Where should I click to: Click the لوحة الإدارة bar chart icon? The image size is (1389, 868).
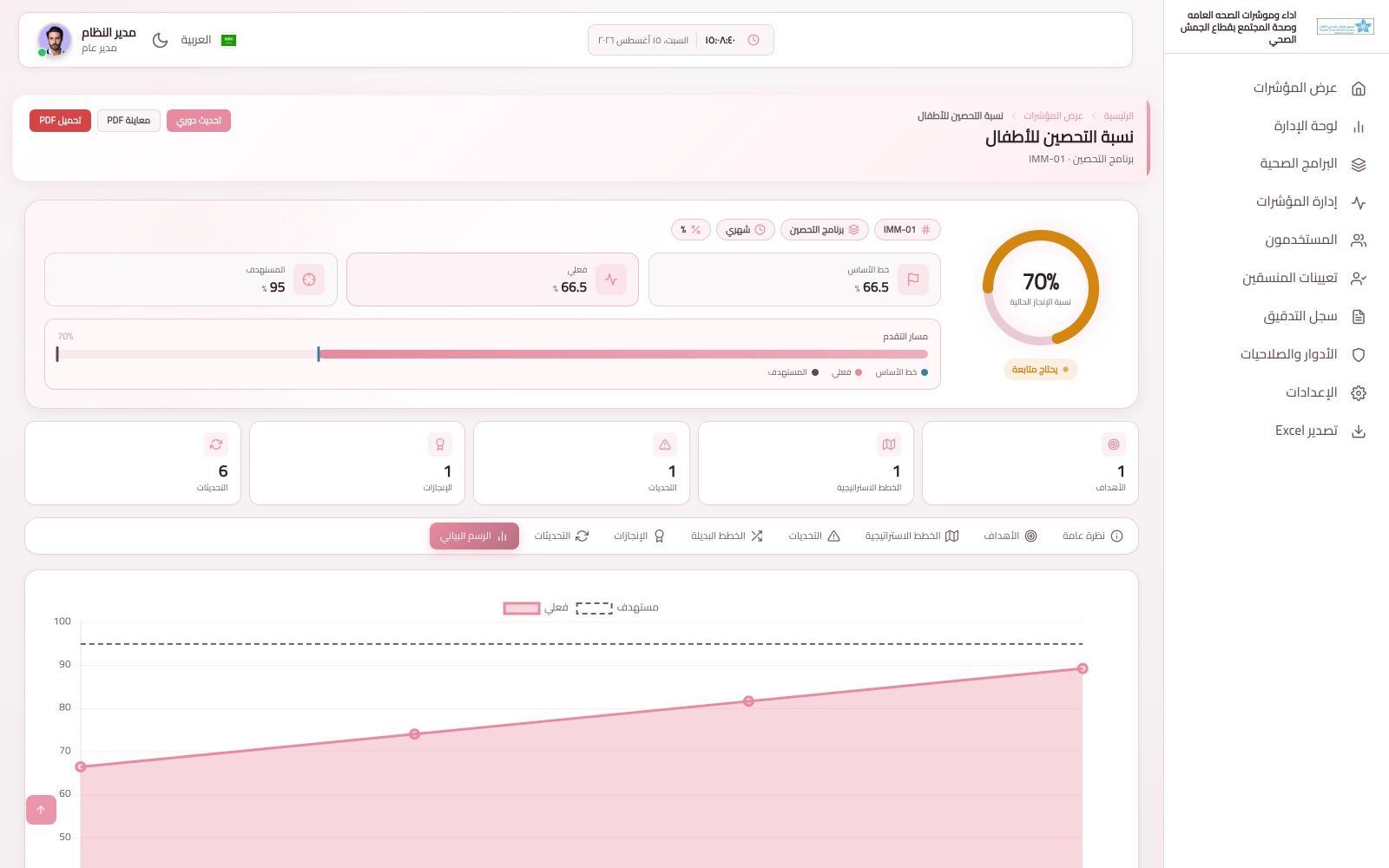point(1359,127)
